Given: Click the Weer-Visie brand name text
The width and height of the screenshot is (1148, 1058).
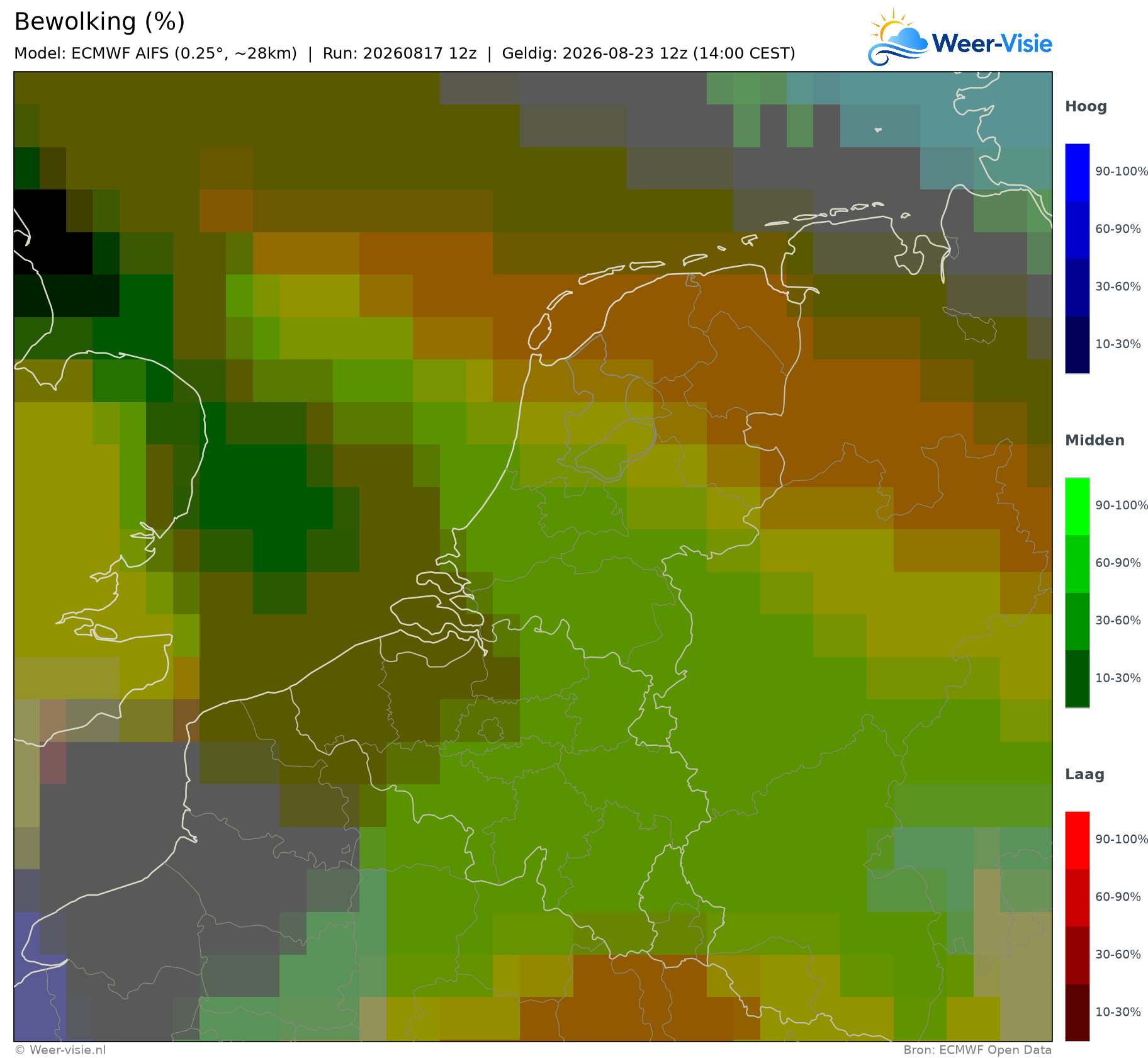Looking at the screenshot, I should (992, 43).
